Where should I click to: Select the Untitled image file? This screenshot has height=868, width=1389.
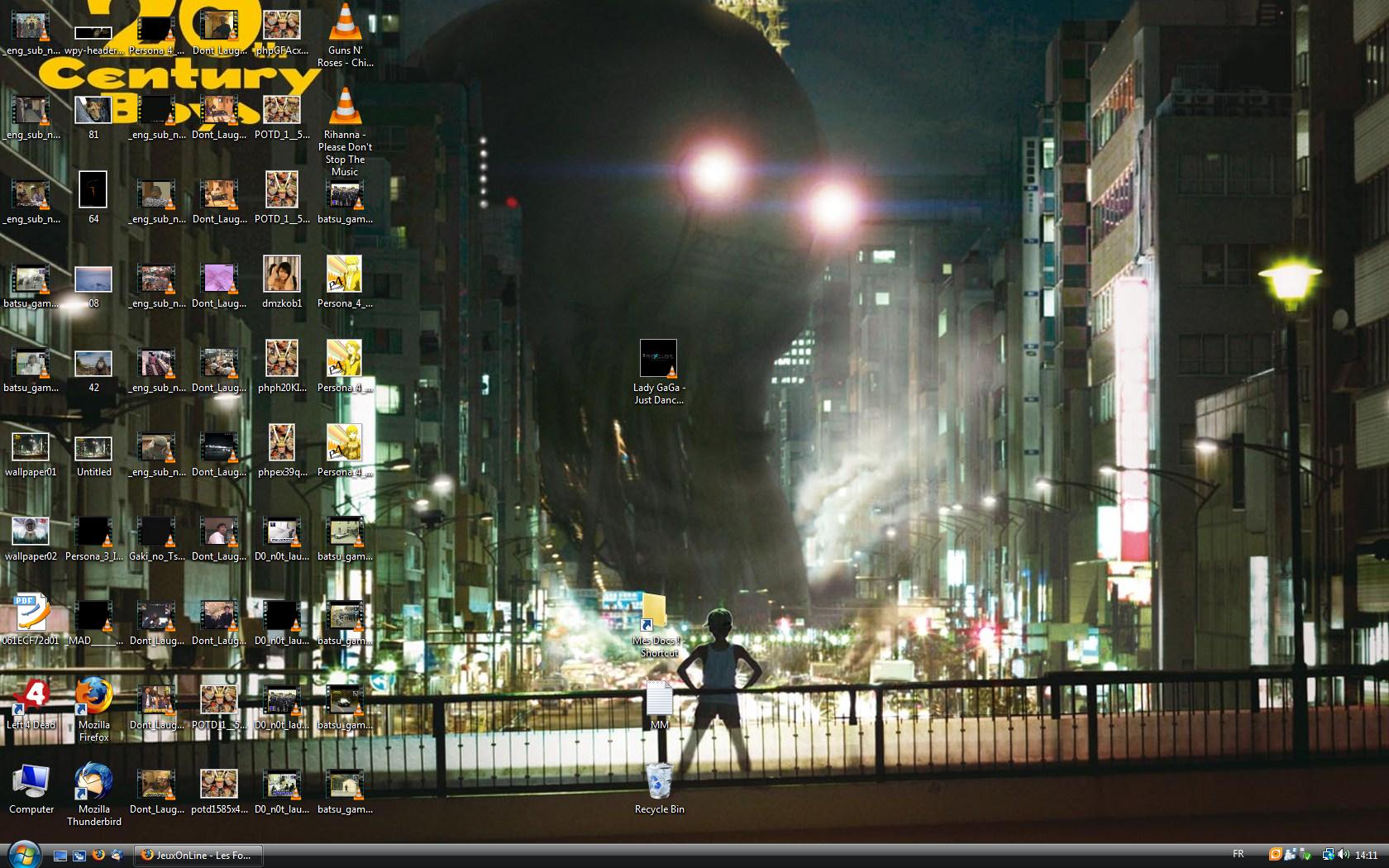(x=94, y=453)
